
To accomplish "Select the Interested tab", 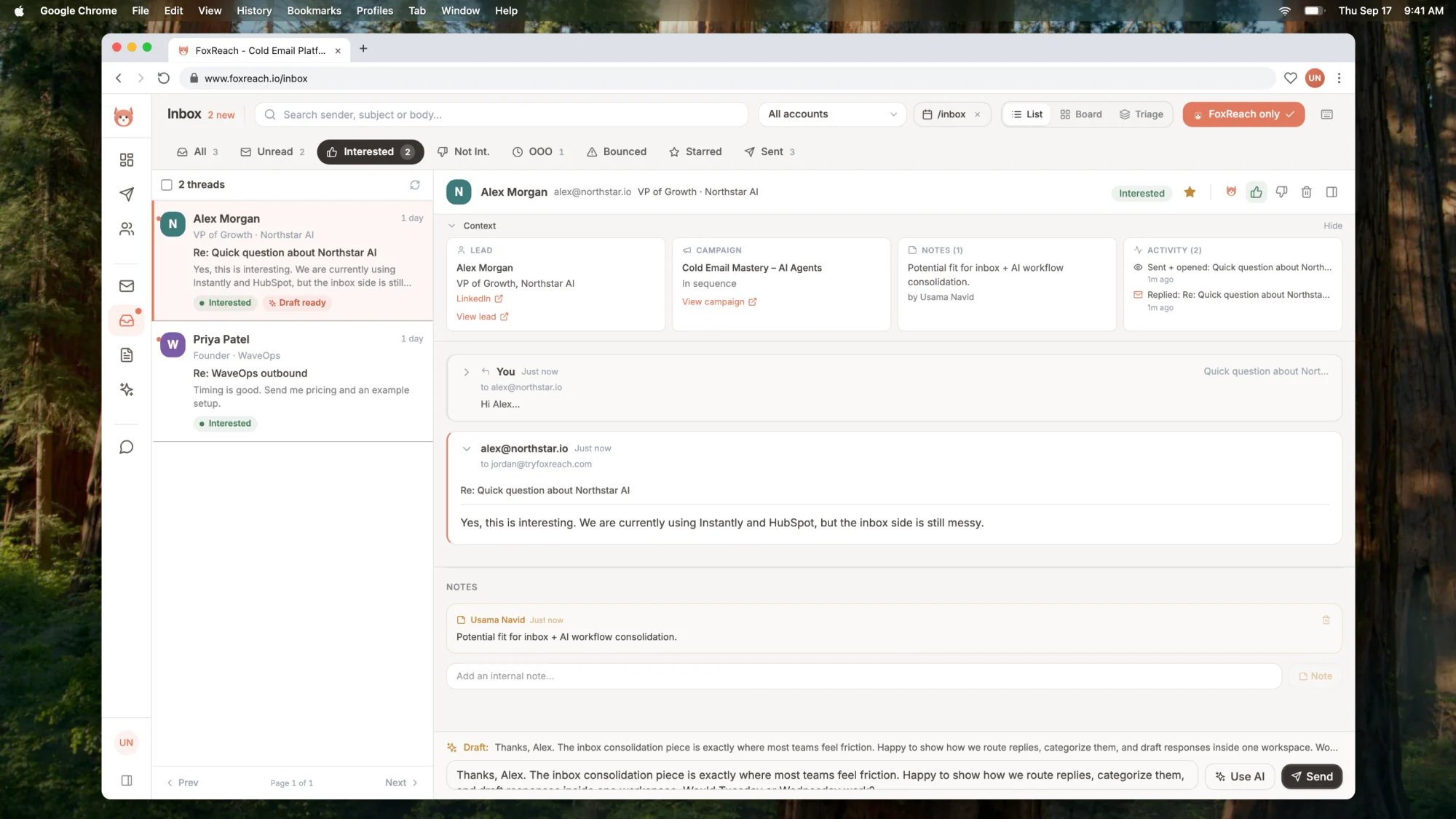I will coord(370,151).
